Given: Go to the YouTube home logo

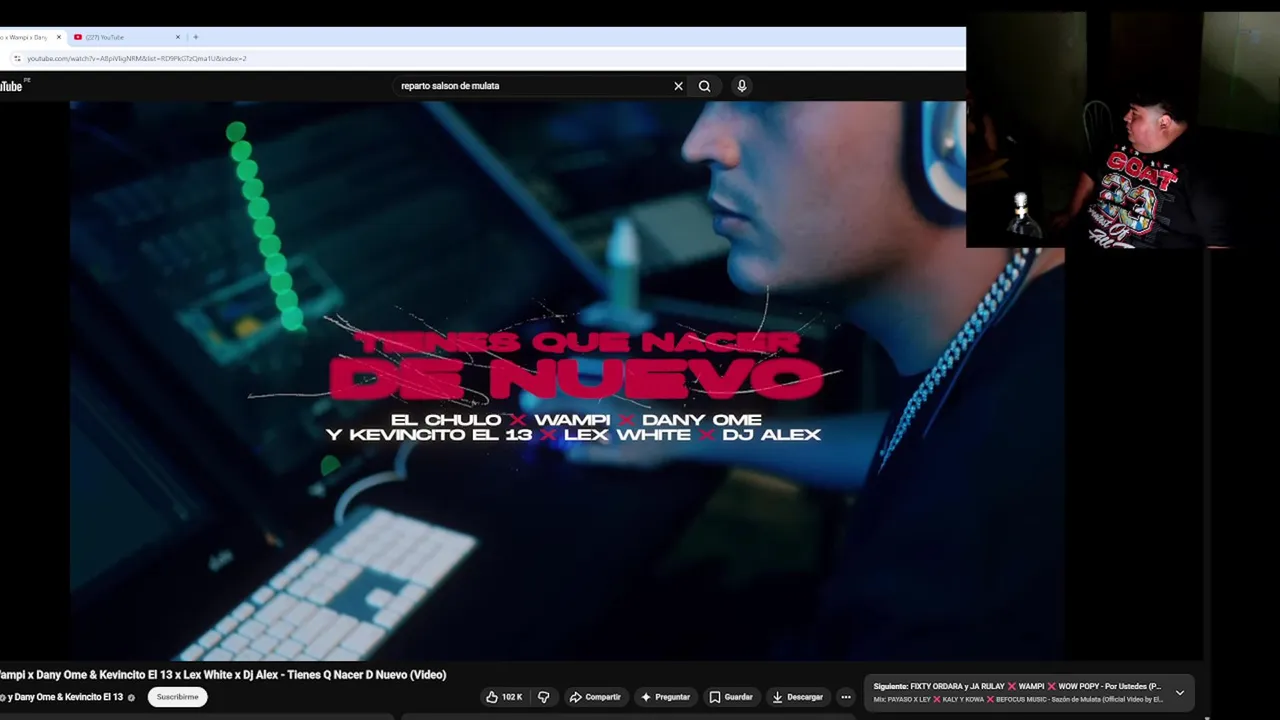Looking at the screenshot, I should click(12, 86).
